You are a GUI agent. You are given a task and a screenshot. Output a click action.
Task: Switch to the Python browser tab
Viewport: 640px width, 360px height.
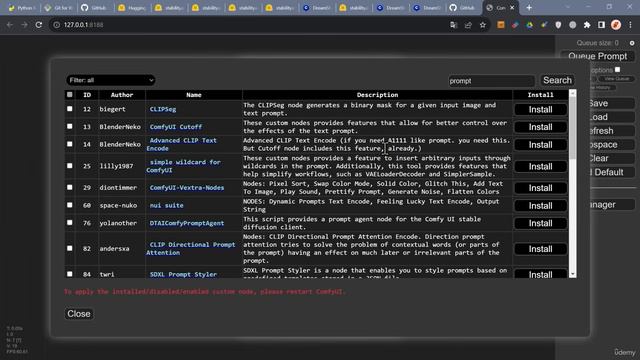click(x=22, y=8)
